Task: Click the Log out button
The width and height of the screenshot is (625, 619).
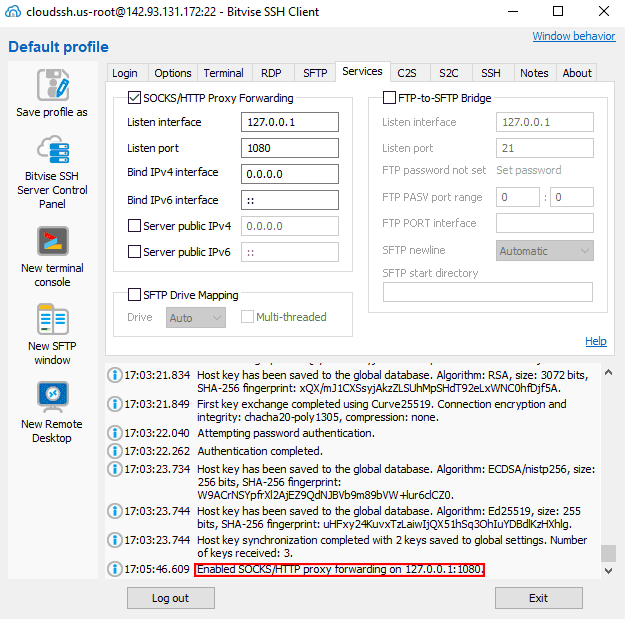Action: (171, 598)
